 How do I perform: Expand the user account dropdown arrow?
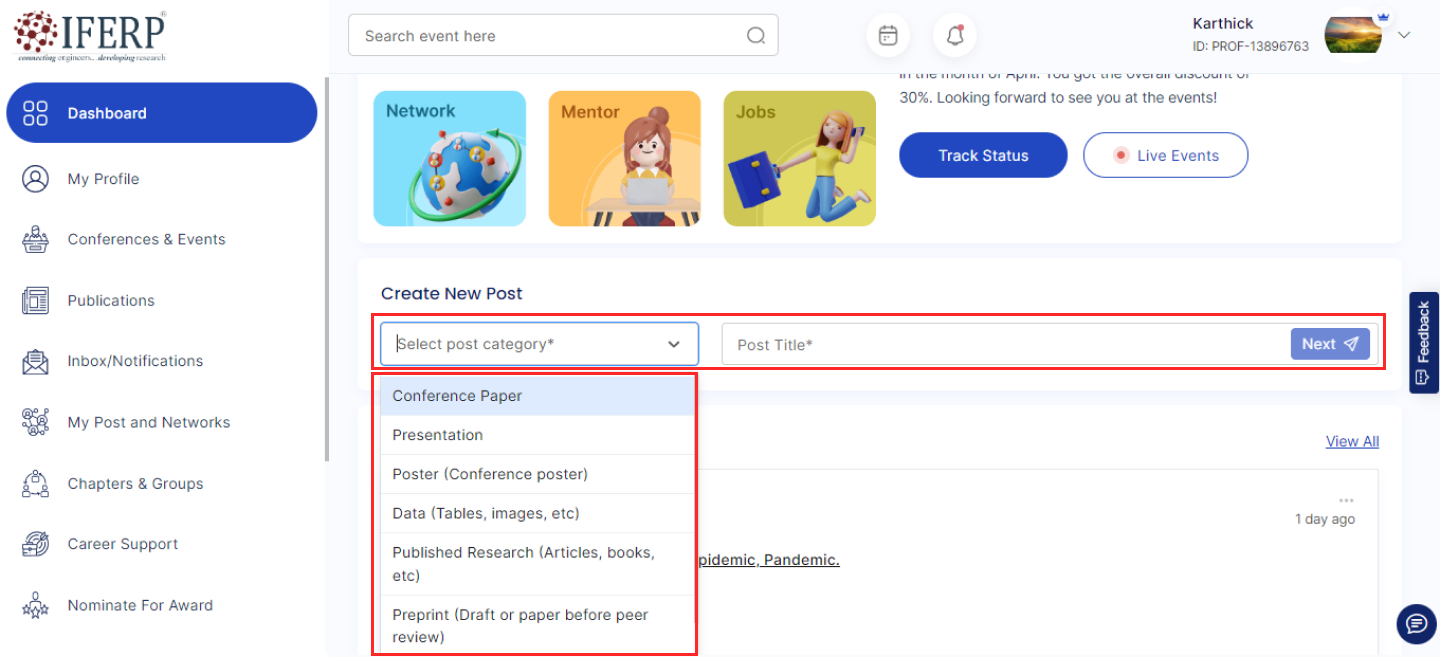tap(1404, 35)
